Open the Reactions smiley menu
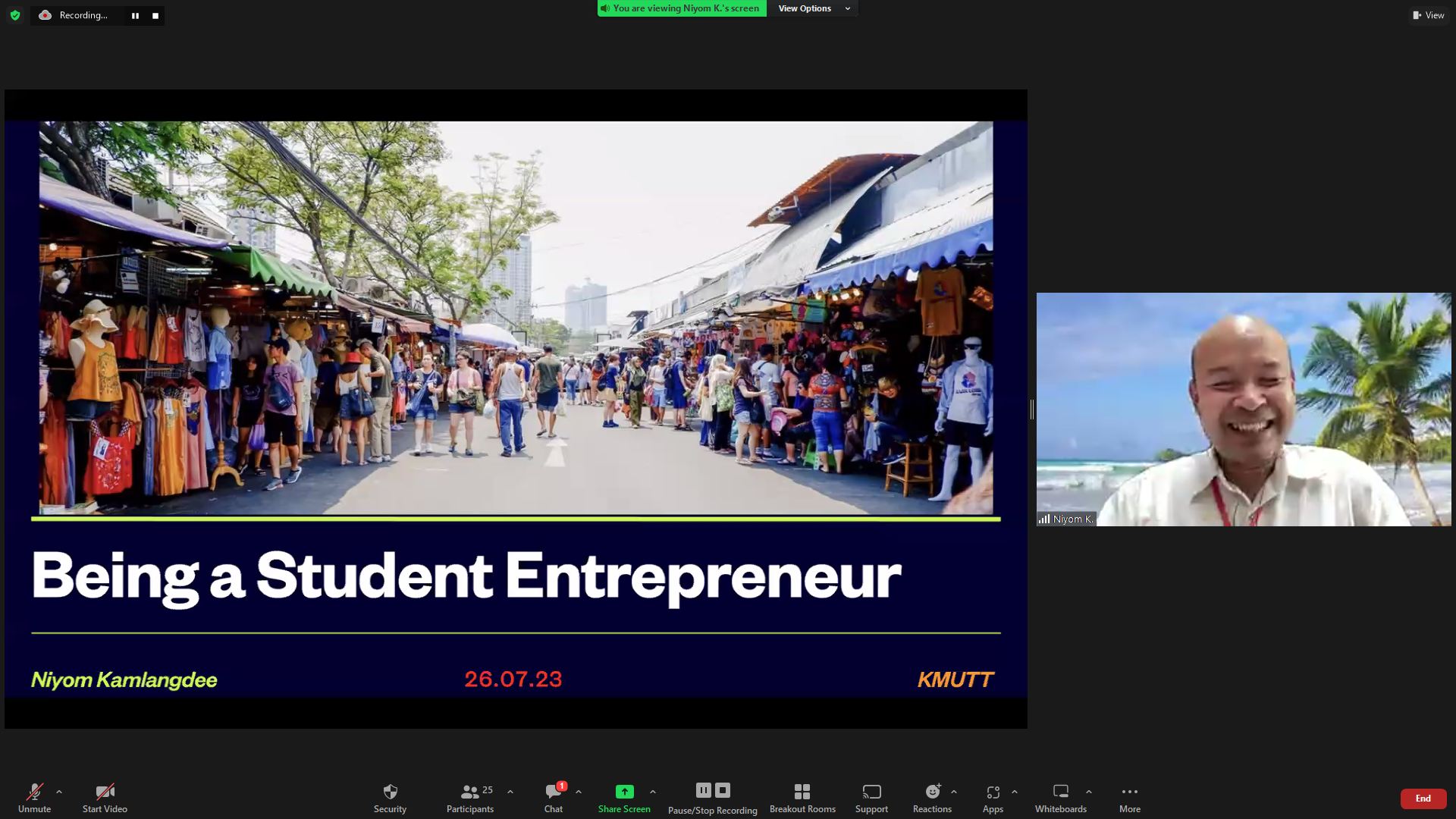The image size is (1456, 819). point(932,798)
